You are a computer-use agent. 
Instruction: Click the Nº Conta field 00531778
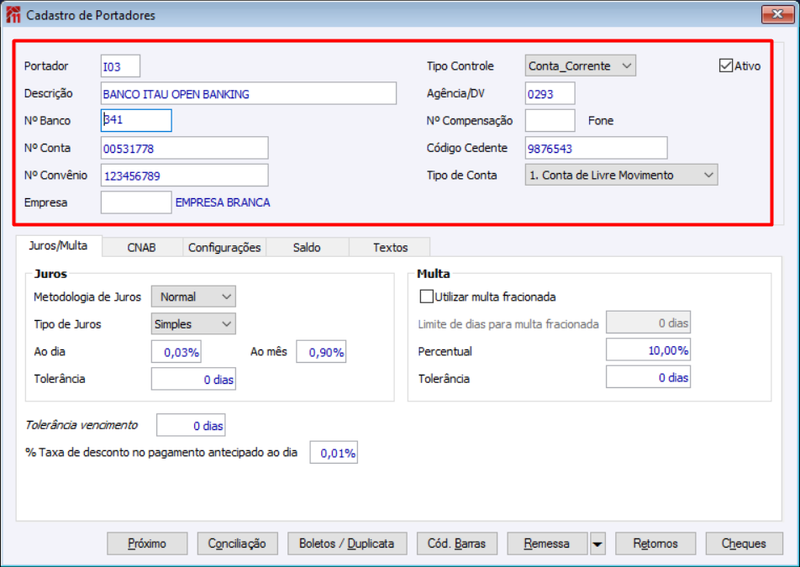click(184, 148)
